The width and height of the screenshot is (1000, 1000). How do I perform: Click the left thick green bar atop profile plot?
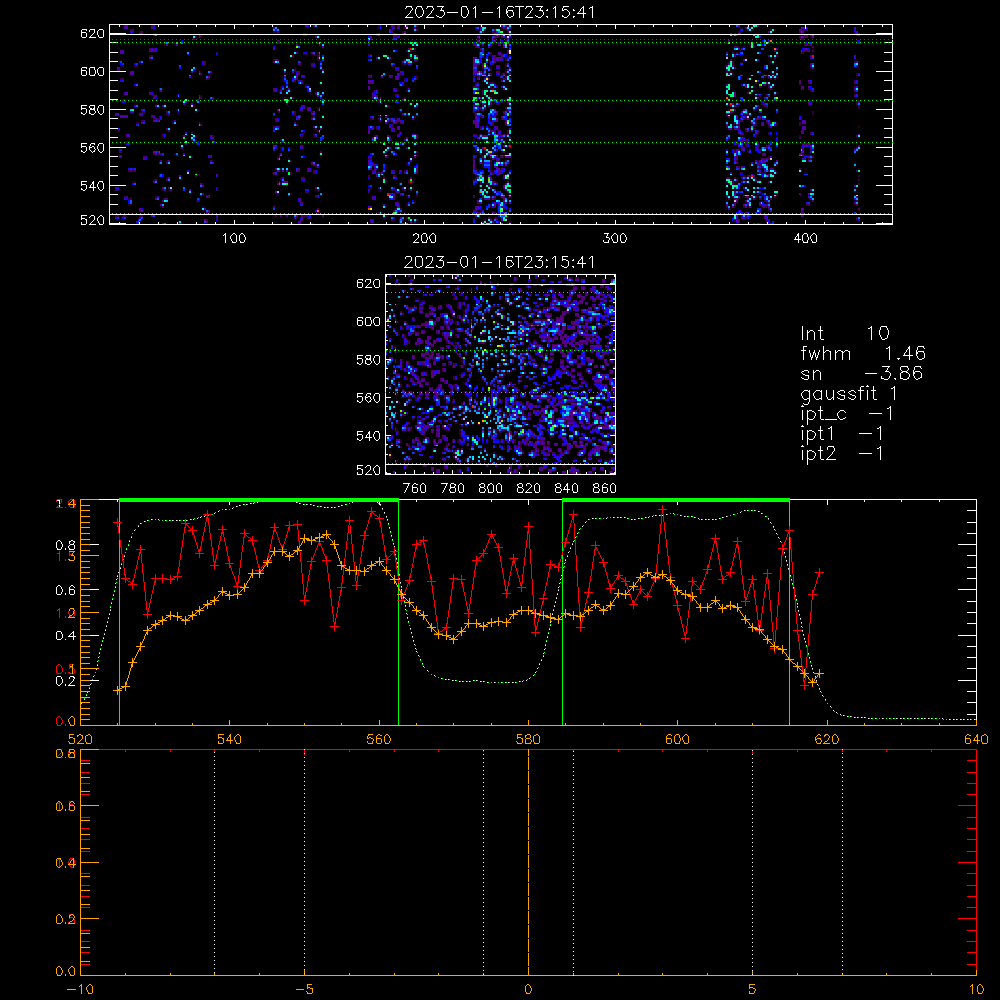(x=259, y=501)
